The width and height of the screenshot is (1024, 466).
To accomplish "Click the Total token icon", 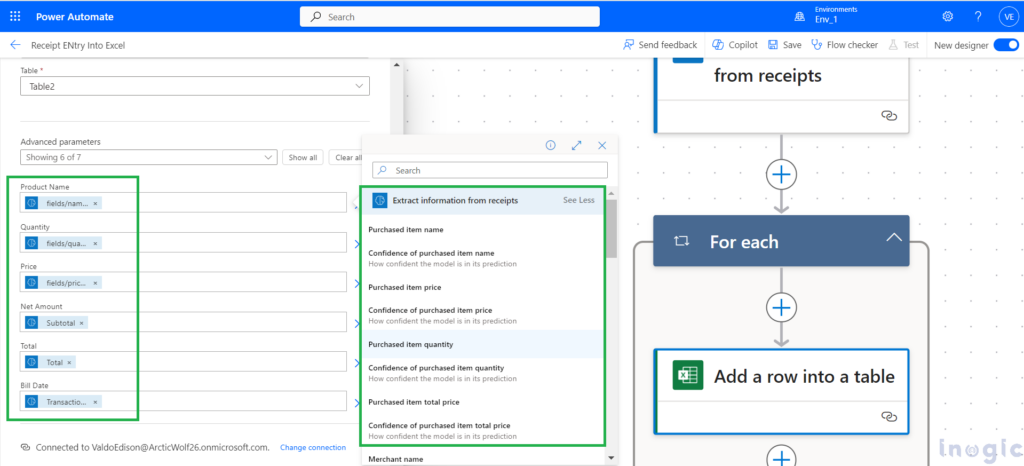I will [32, 362].
